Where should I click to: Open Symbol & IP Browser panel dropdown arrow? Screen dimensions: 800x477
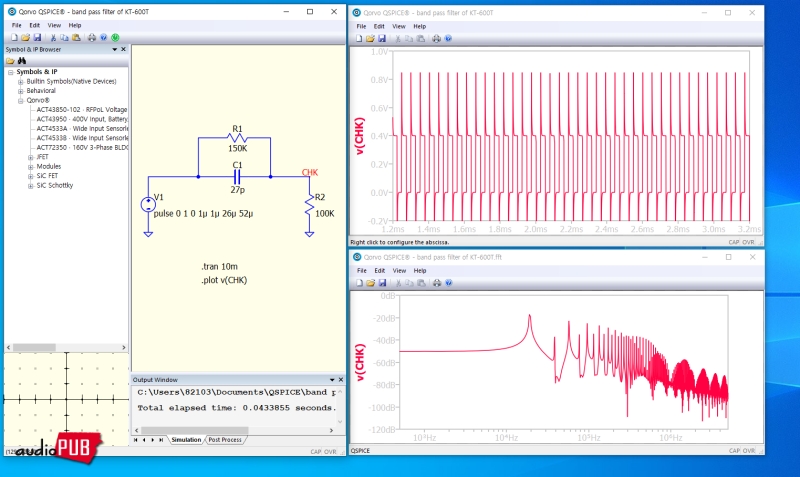pos(115,49)
